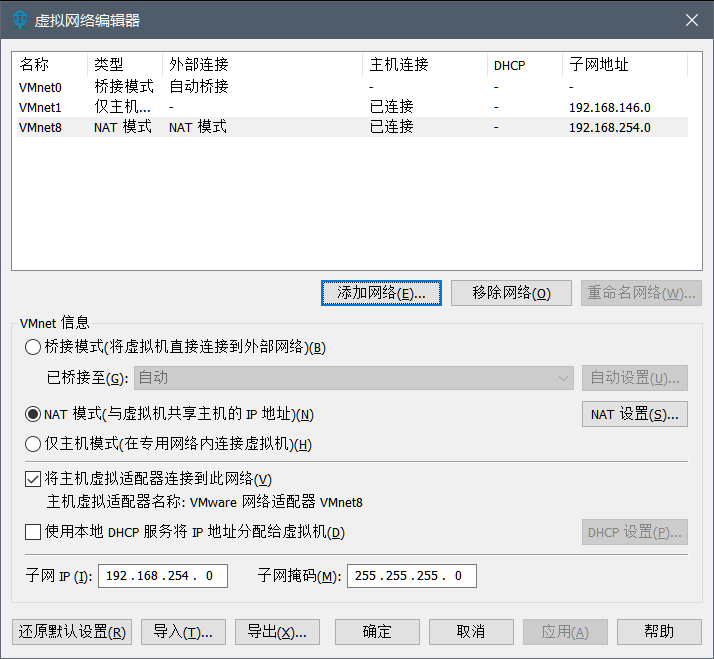Click the 主机连接 column header
Image resolution: width=714 pixels, height=659 pixels.
(425, 65)
